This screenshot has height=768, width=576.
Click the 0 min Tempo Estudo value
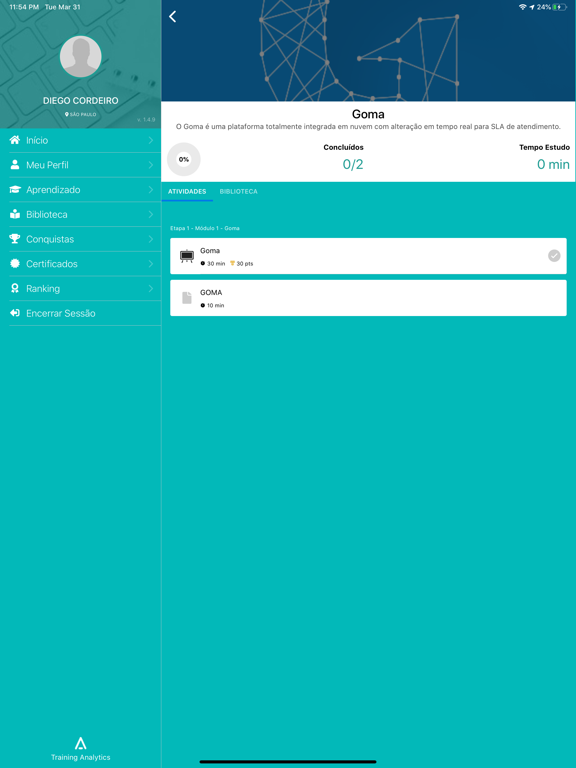(x=553, y=164)
